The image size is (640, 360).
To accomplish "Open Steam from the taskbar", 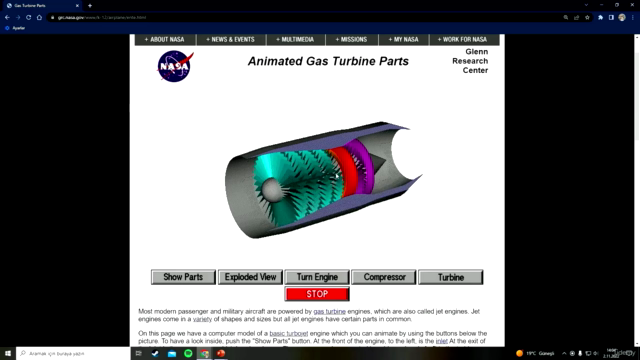I will [x=155, y=353].
